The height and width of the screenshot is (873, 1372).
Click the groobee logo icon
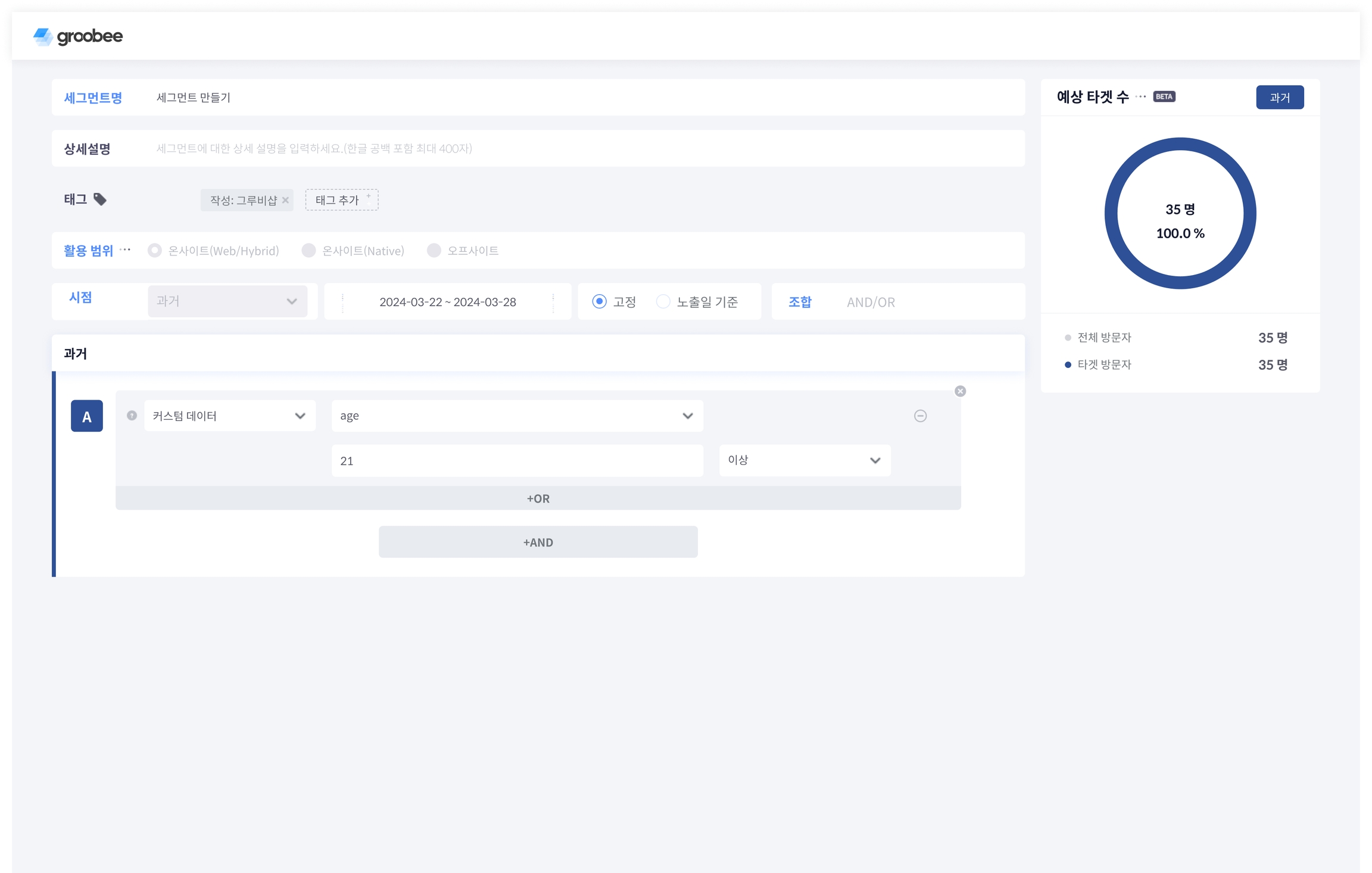(43, 37)
